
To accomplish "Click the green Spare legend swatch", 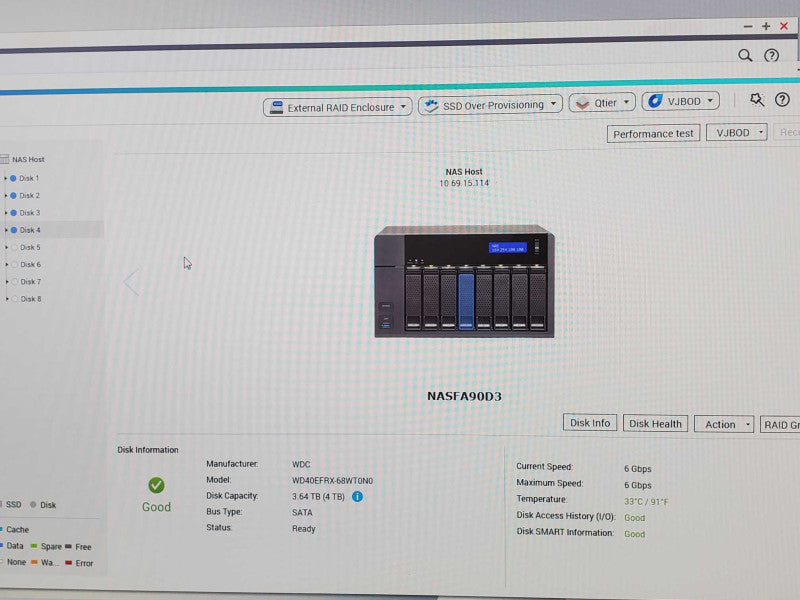I will point(34,546).
